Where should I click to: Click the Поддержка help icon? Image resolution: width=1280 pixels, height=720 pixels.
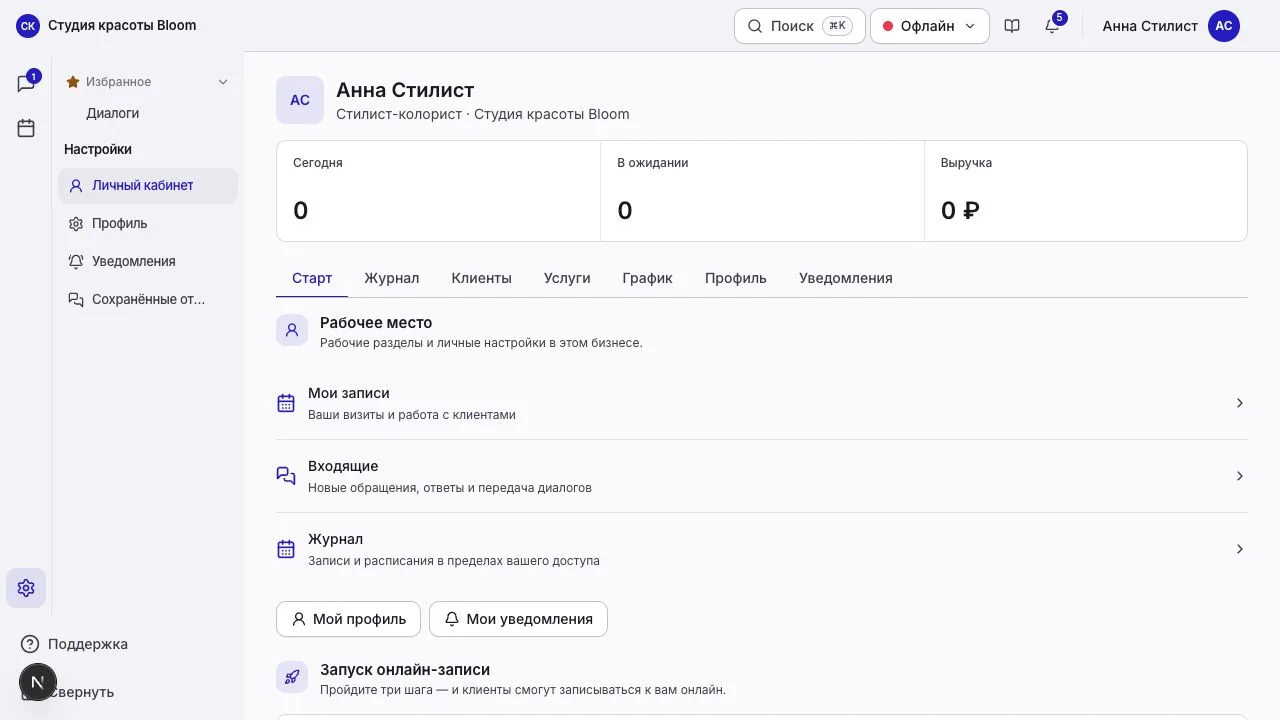click(x=30, y=644)
